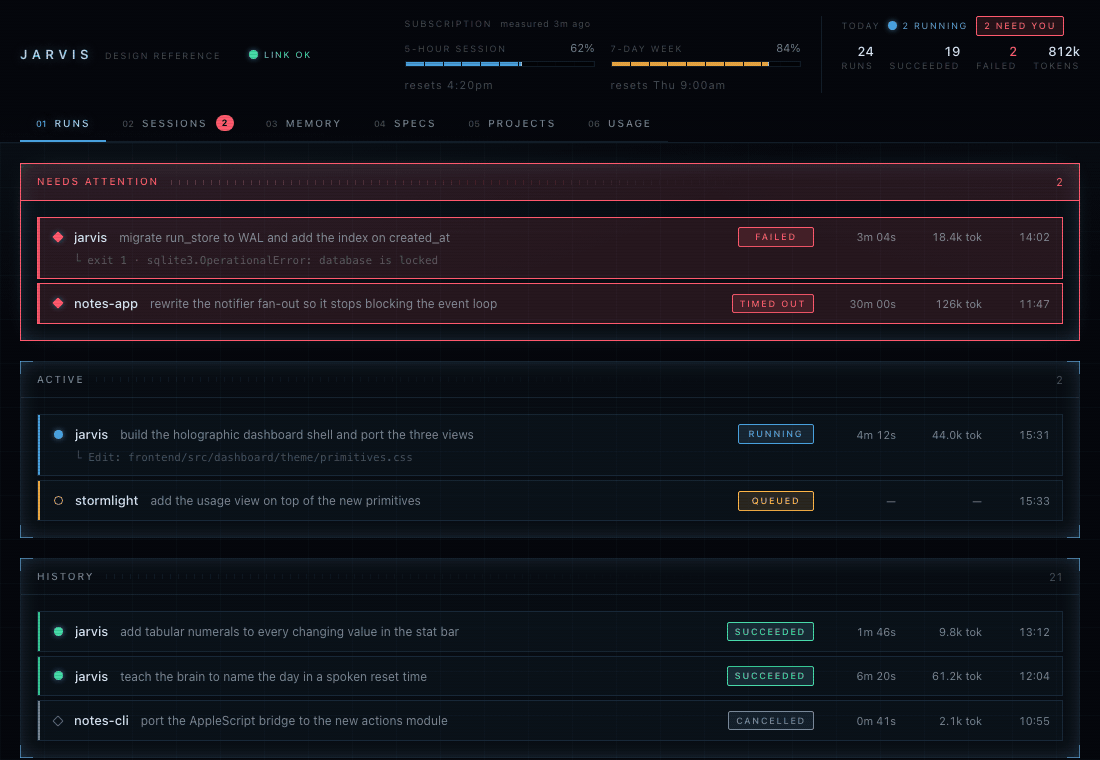Click the green dot on the spoken reset time run

pos(59,676)
